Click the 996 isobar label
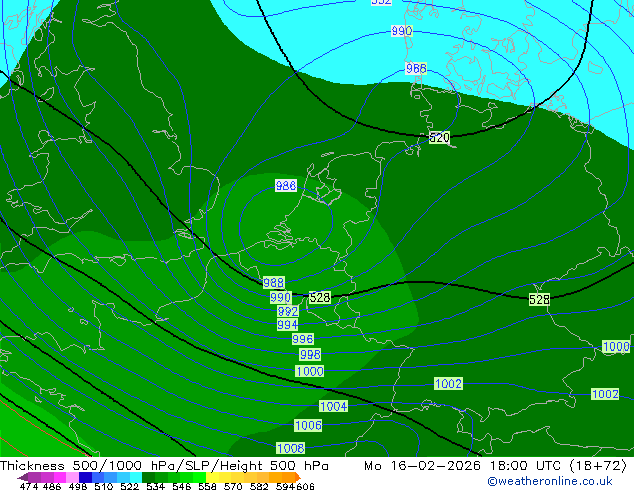 [x=302, y=339]
